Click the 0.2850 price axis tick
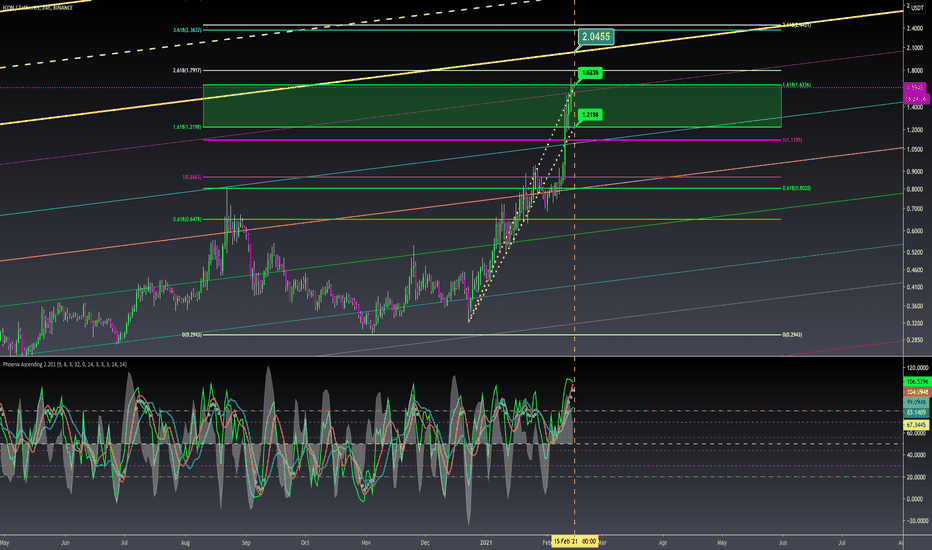This screenshot has height=550, width=932. [915, 340]
